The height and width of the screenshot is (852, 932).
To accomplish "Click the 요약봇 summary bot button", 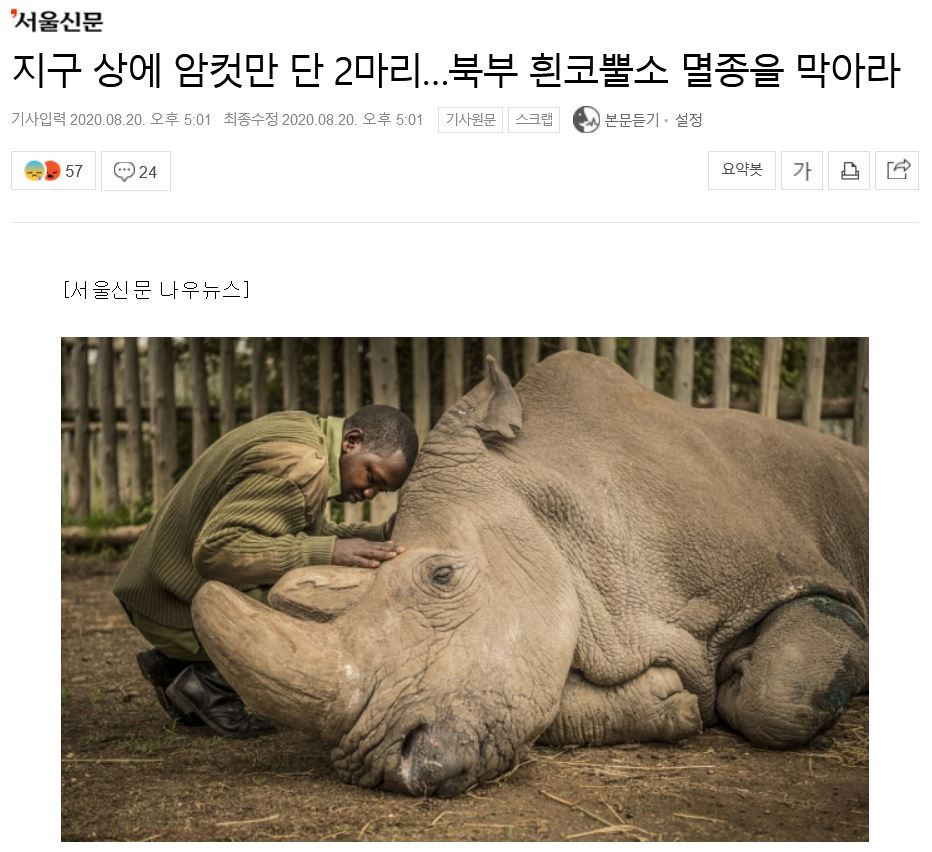I will 741,171.
